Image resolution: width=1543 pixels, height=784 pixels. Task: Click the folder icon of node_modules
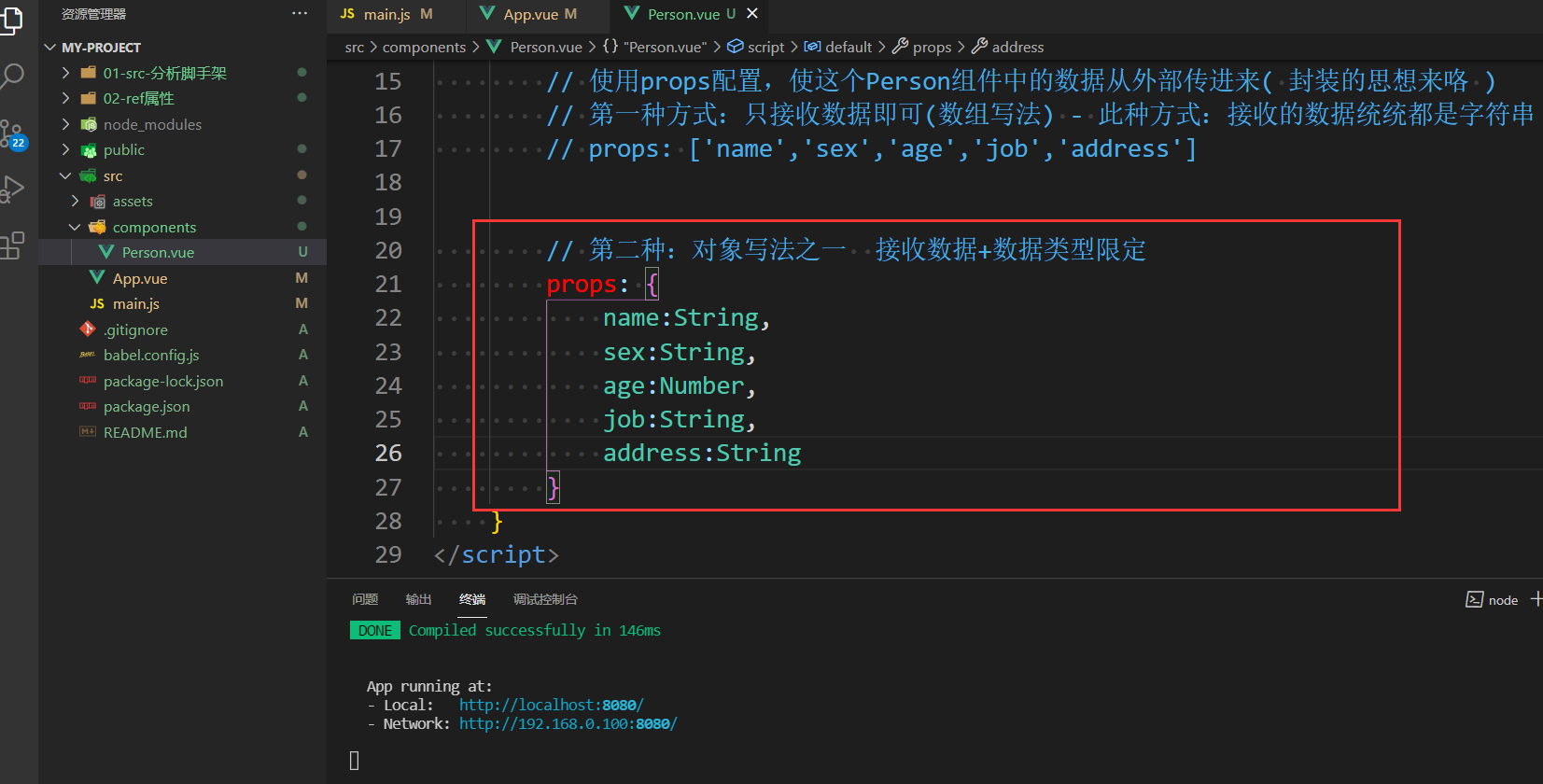89,124
